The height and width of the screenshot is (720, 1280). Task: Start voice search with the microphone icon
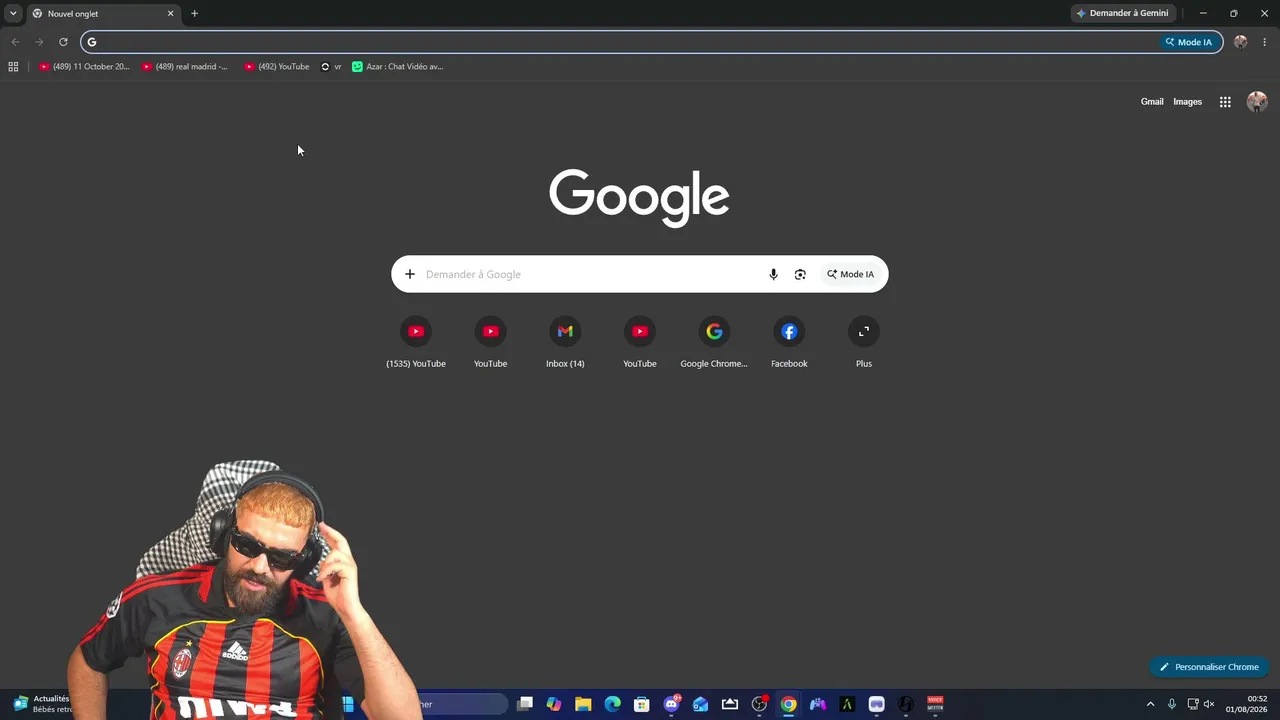click(x=773, y=274)
